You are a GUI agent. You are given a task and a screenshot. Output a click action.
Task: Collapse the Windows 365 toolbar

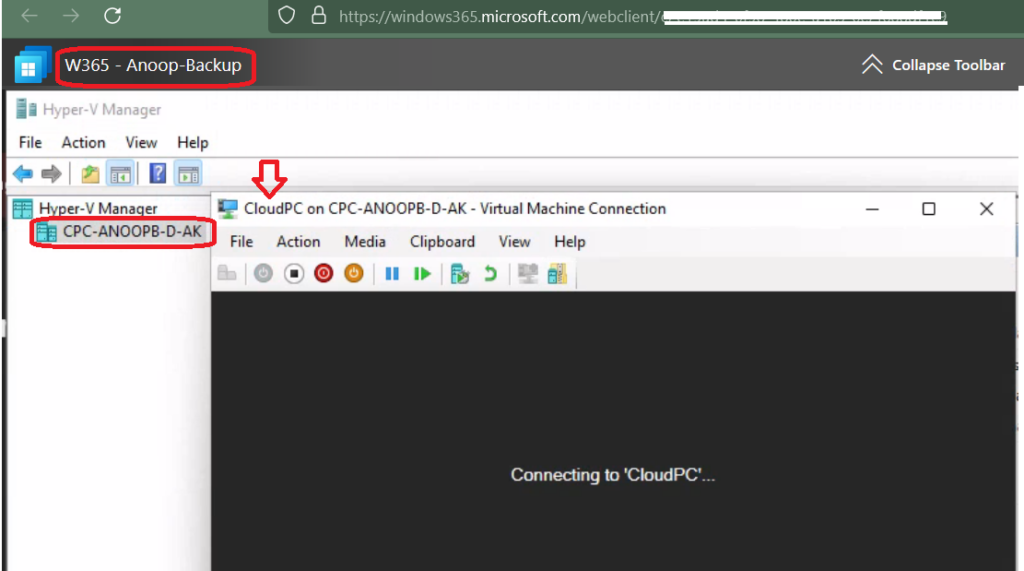933,65
